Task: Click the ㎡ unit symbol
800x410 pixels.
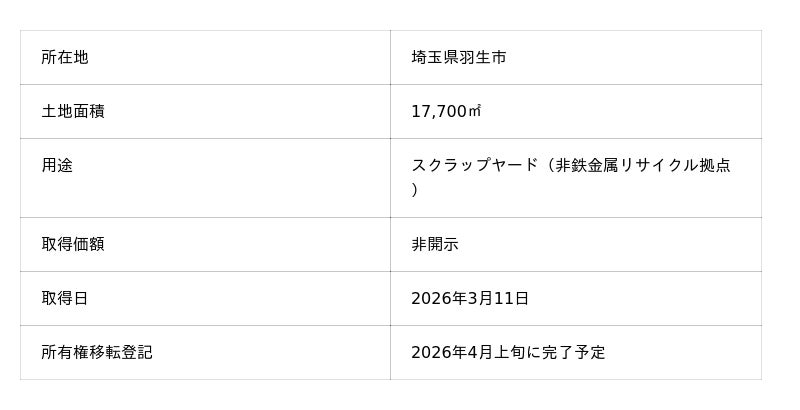Action: click(474, 111)
